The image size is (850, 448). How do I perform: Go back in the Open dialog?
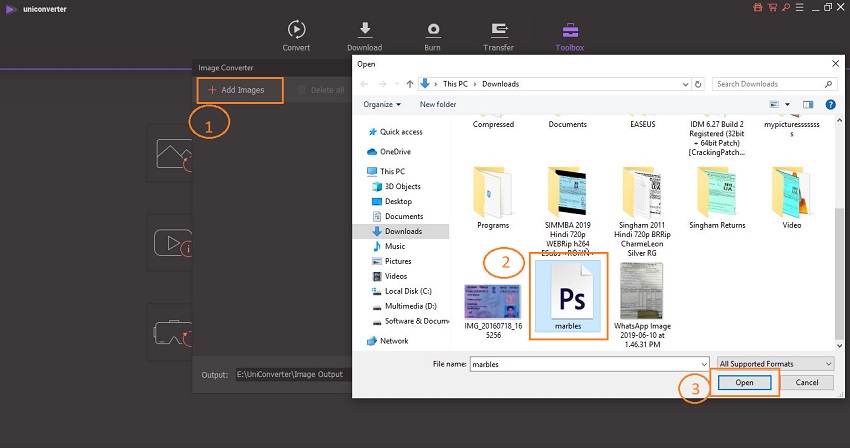pyautogui.click(x=364, y=84)
